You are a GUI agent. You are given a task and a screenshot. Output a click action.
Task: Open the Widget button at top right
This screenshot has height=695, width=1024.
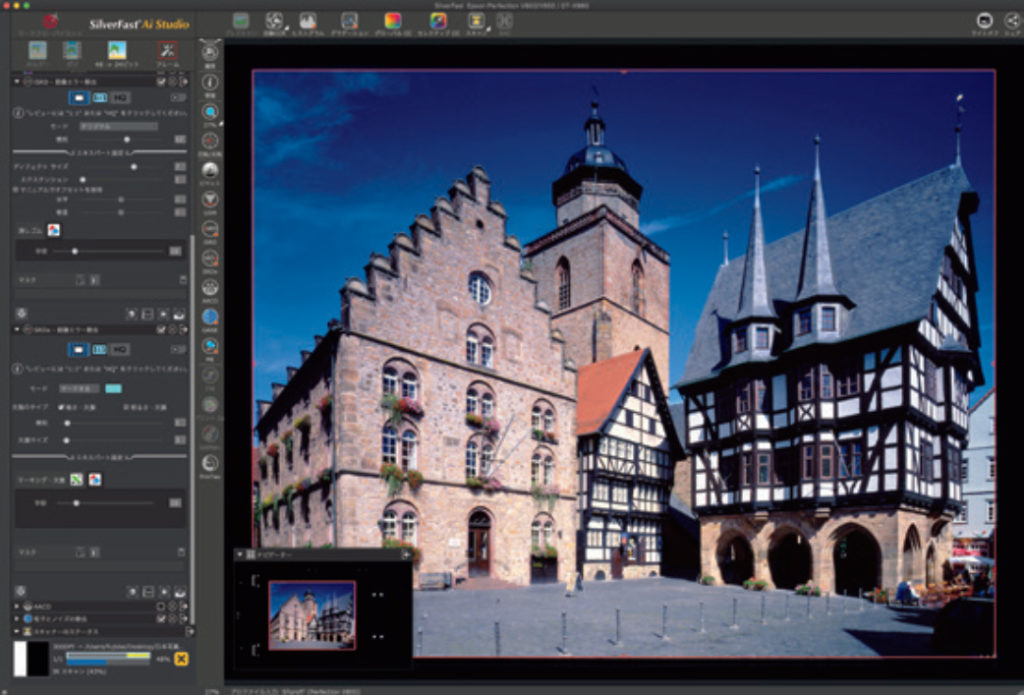[984, 20]
